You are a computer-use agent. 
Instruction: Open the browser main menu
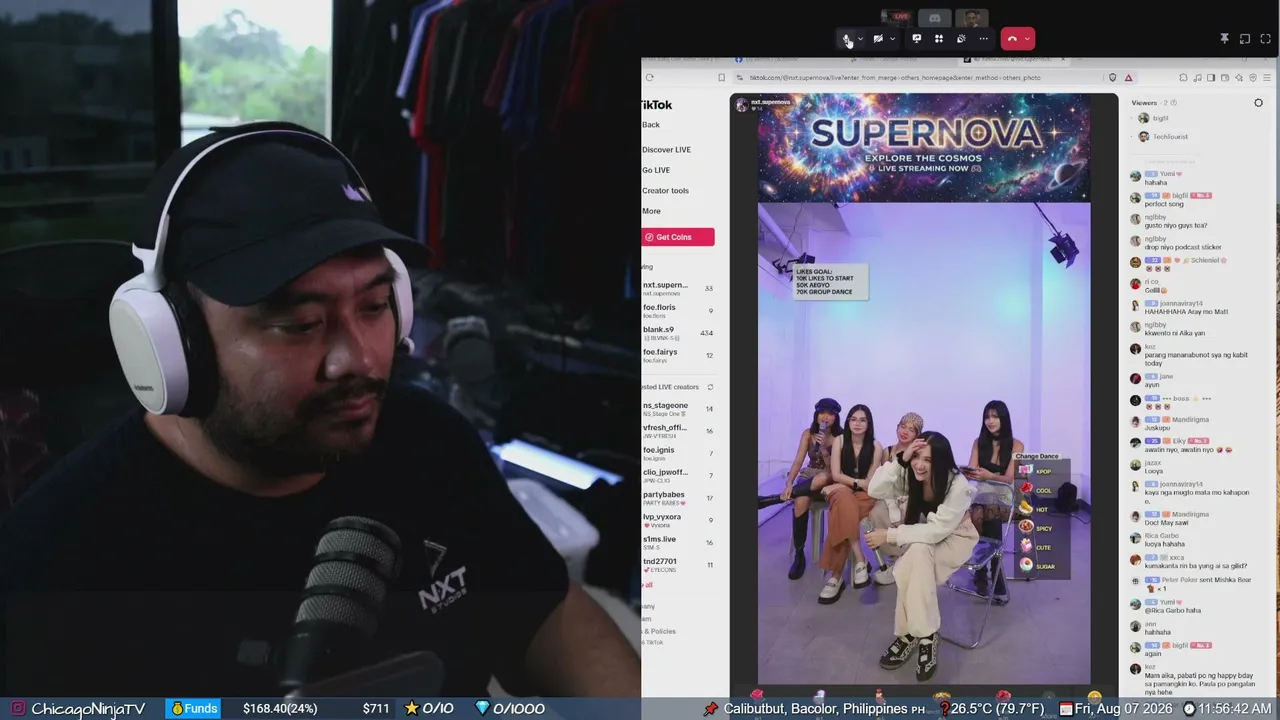click(1267, 77)
